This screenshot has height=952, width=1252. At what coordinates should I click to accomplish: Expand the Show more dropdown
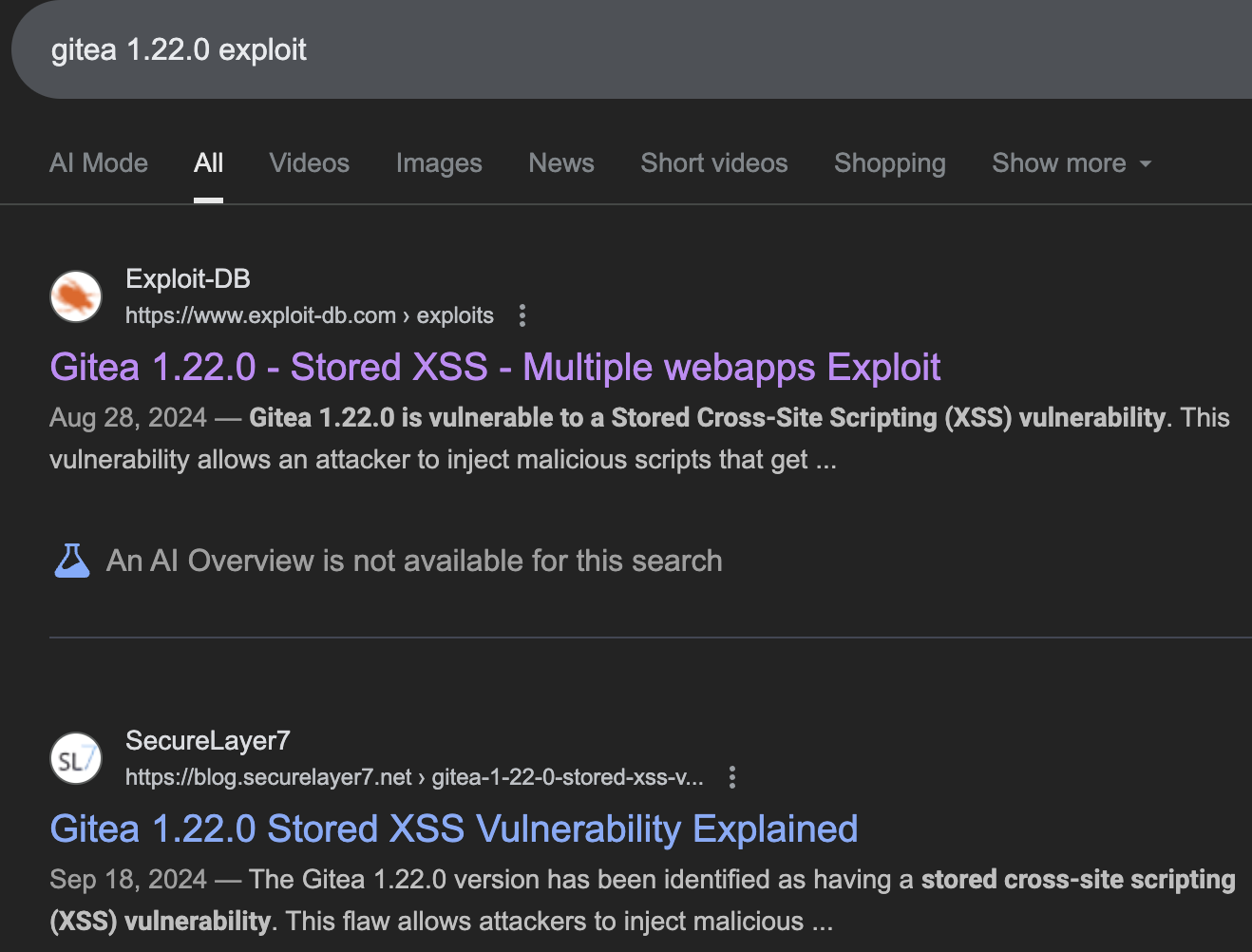click(1072, 163)
